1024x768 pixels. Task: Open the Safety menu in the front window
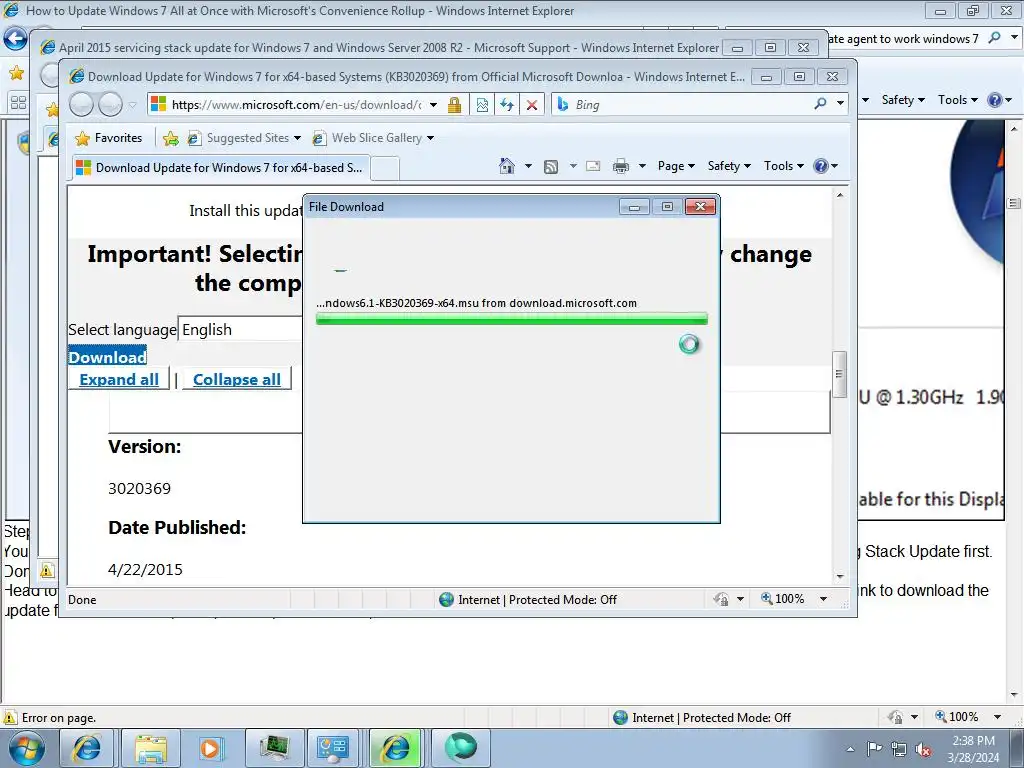click(729, 166)
